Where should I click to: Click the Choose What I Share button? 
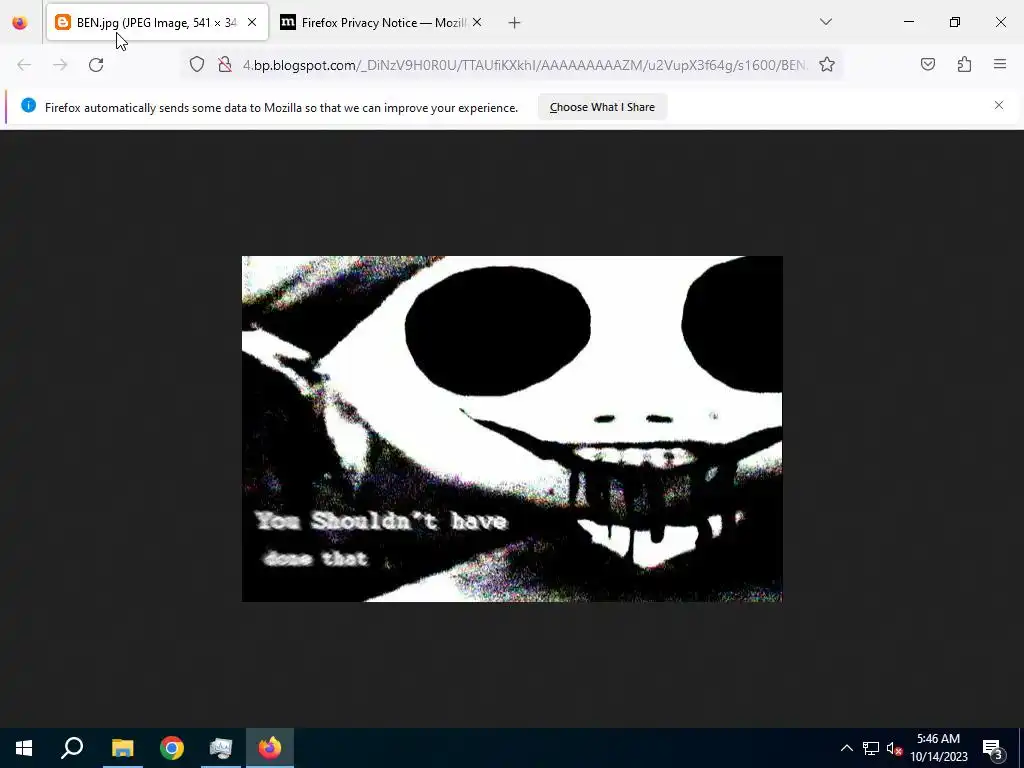[x=602, y=107]
